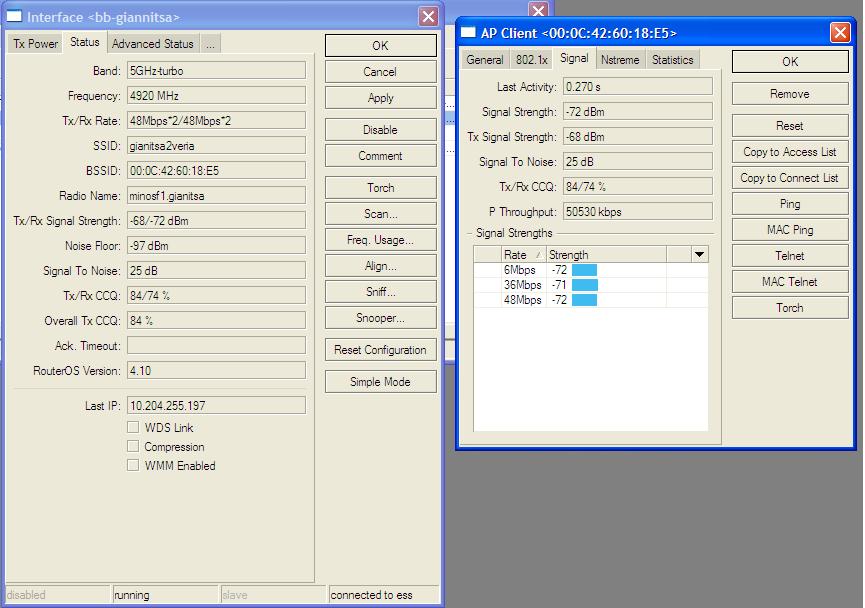Click the Last IP field 10.204.255.197
The height and width of the screenshot is (608, 865).
click(x=216, y=406)
